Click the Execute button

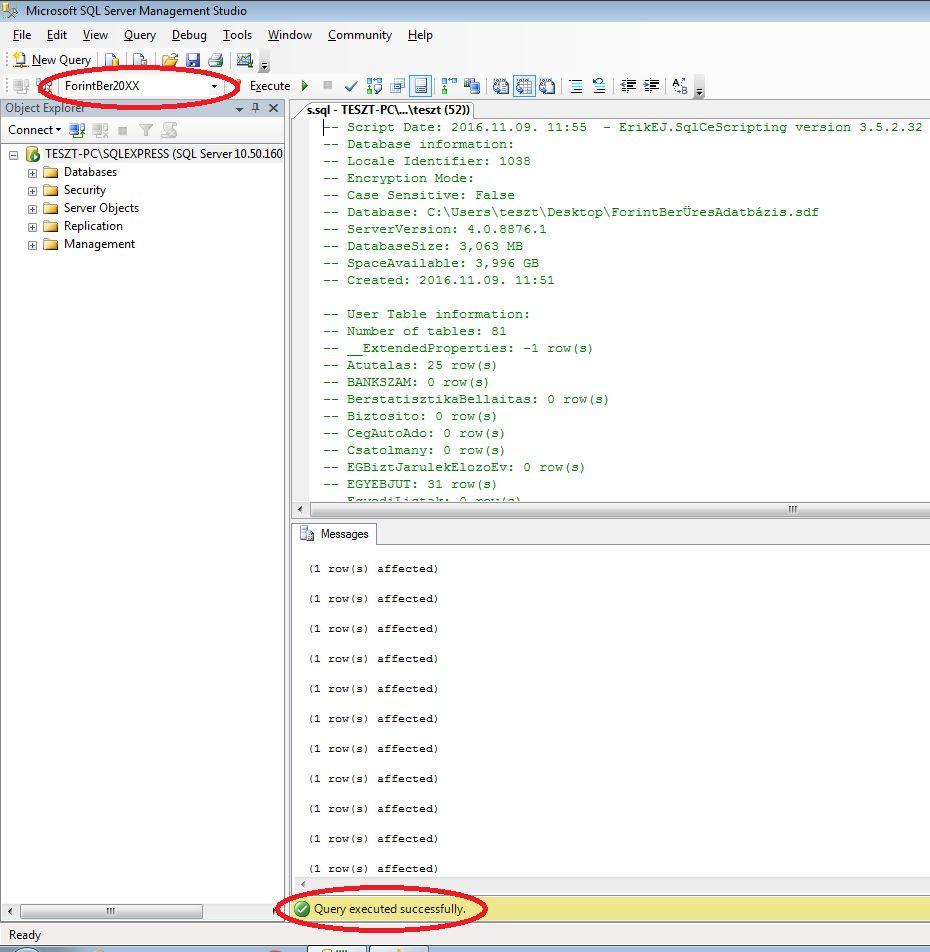tap(270, 86)
